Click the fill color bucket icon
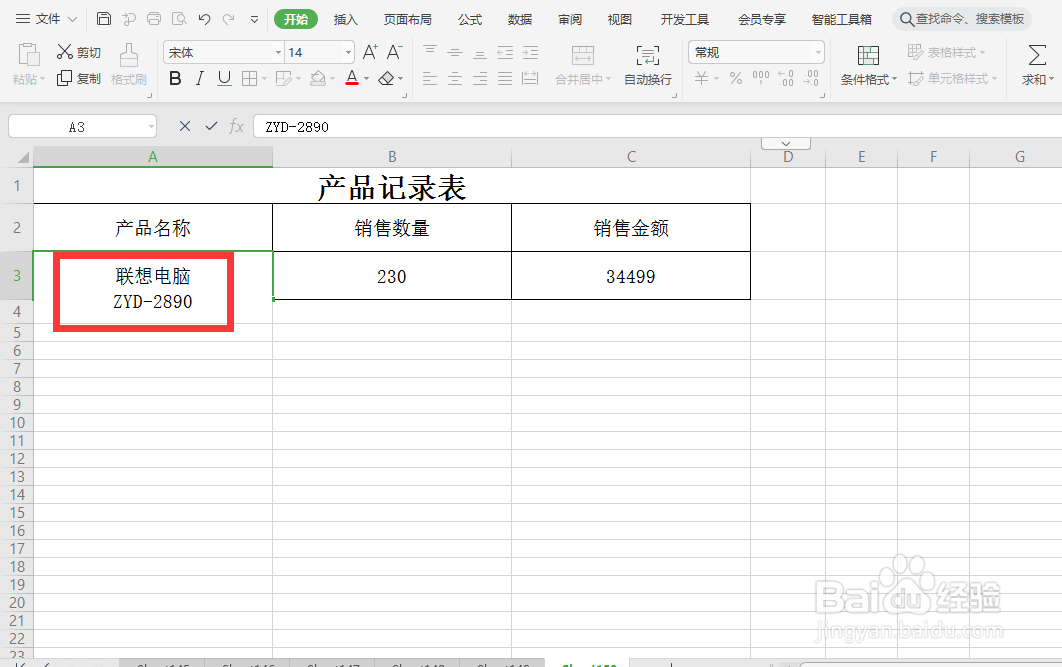The image size is (1062, 667). pos(318,79)
